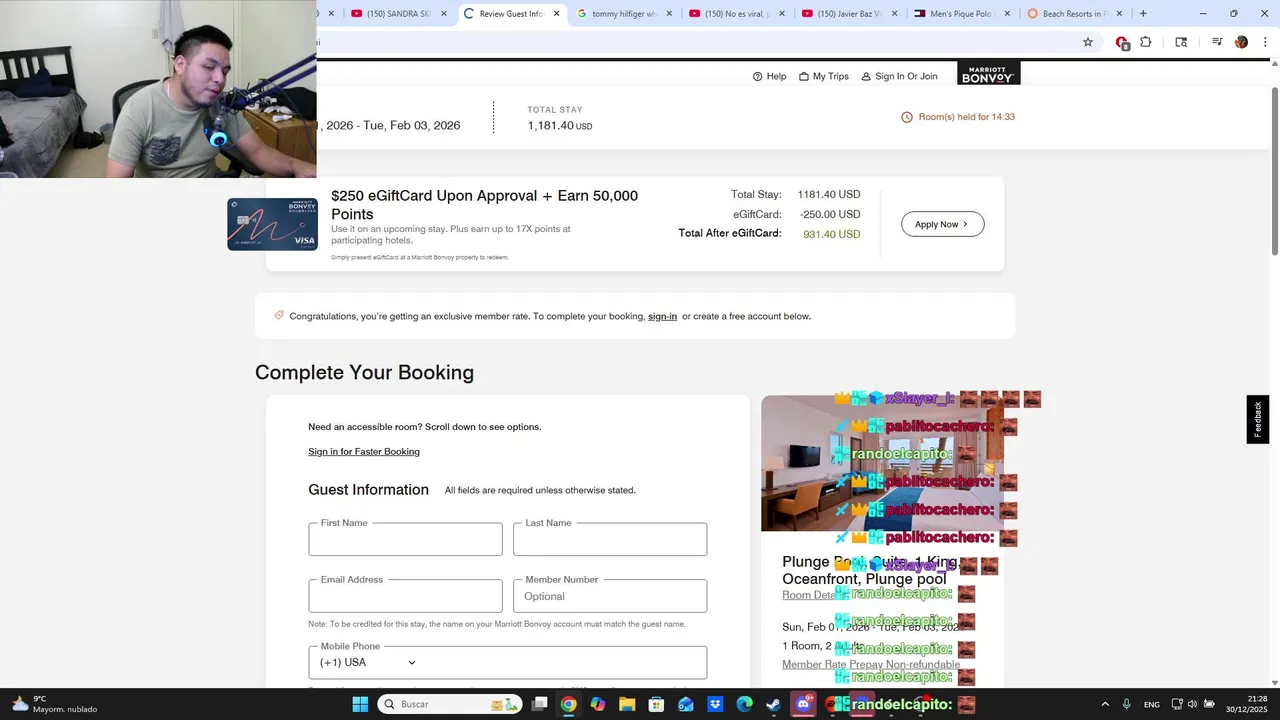Open the Feedback side tab
This screenshot has width=1280, height=720.
[1257, 420]
